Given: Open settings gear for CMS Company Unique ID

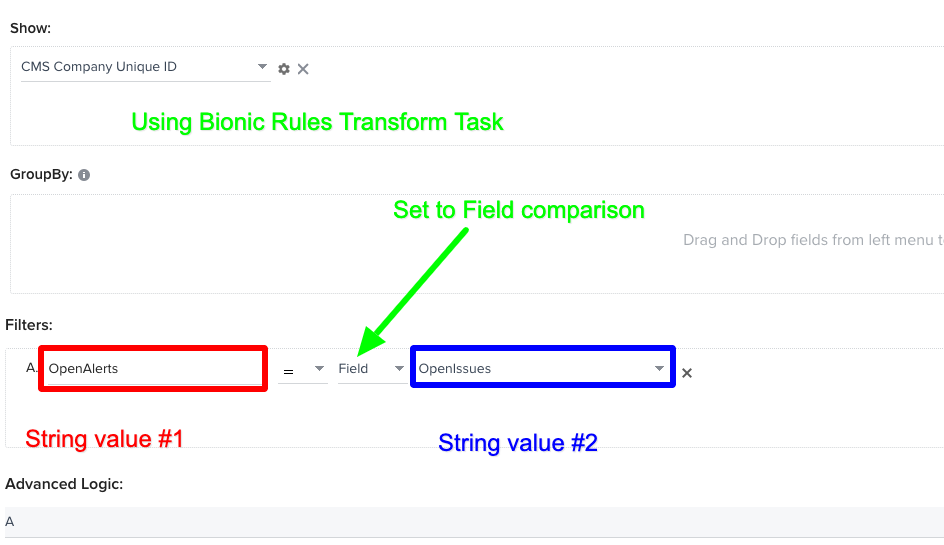Looking at the screenshot, I should [284, 69].
